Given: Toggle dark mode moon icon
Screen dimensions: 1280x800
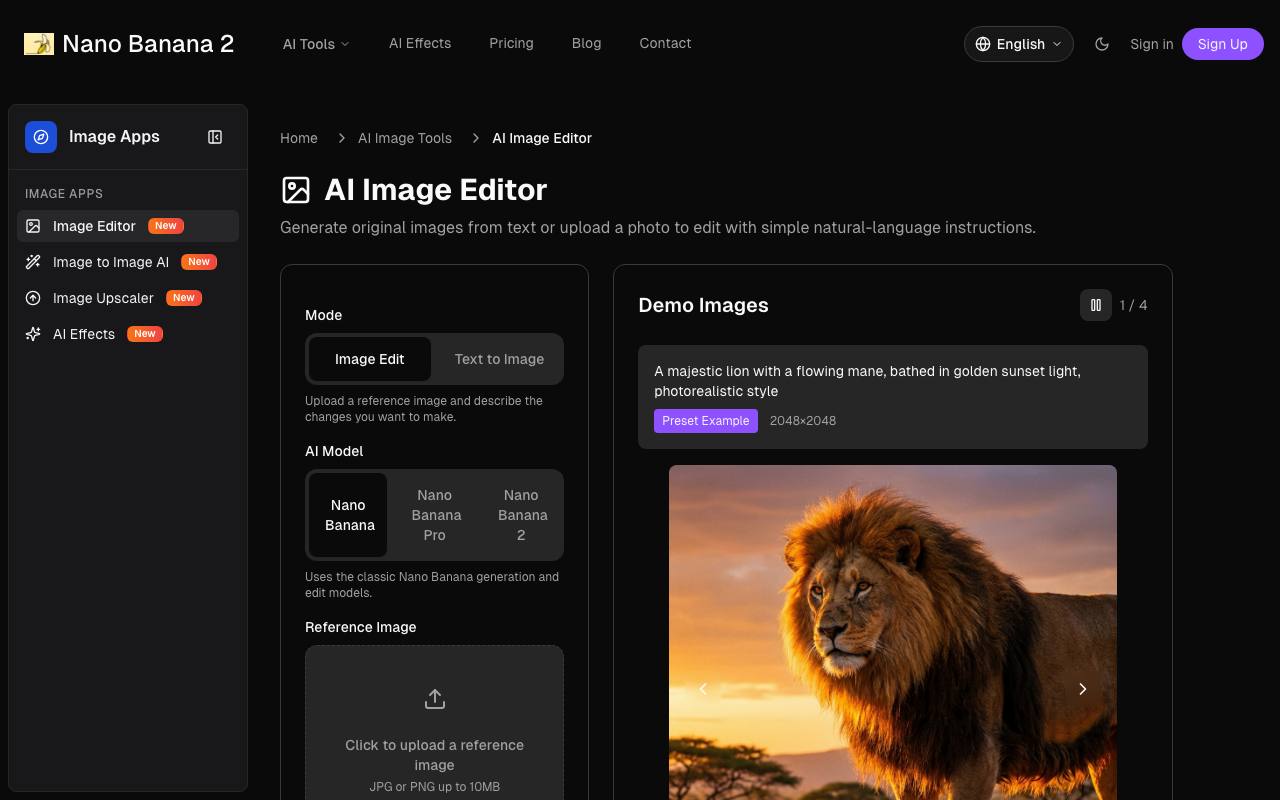Looking at the screenshot, I should [1102, 44].
